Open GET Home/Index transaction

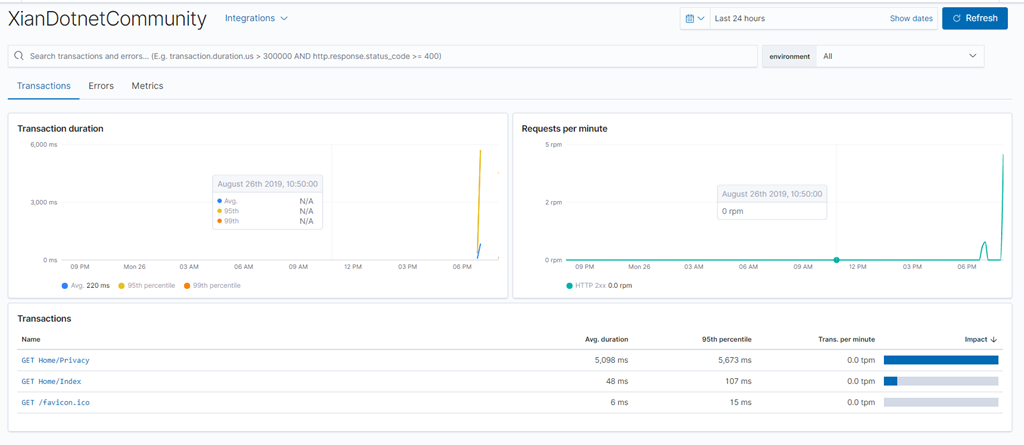[51, 381]
